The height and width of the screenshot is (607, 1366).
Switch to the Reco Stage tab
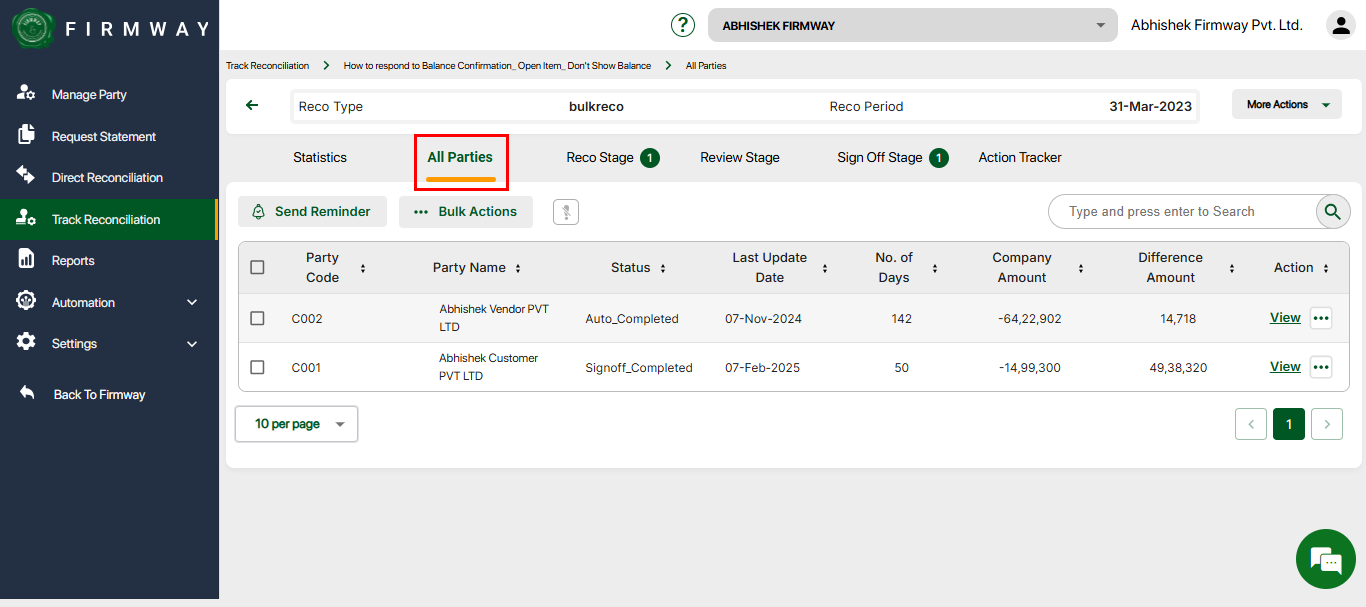pyautogui.click(x=600, y=158)
